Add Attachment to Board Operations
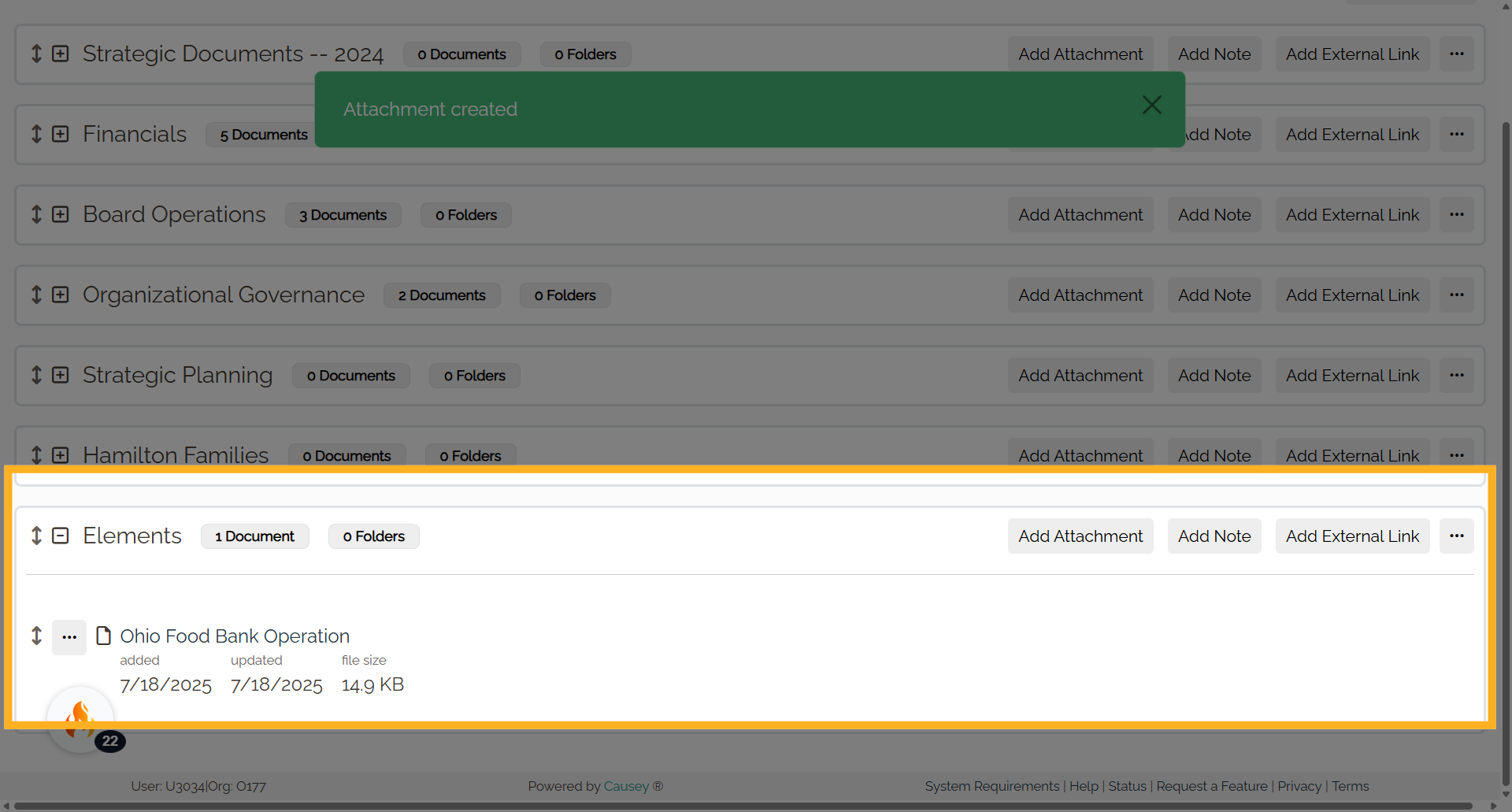The width and height of the screenshot is (1512, 812). click(1080, 215)
